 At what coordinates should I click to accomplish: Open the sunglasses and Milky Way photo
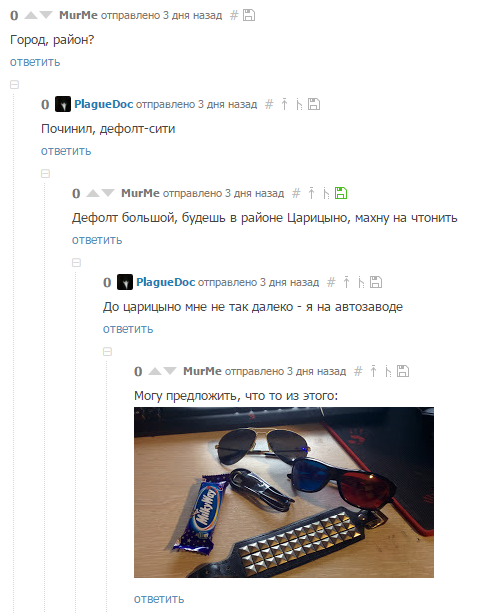click(284, 492)
